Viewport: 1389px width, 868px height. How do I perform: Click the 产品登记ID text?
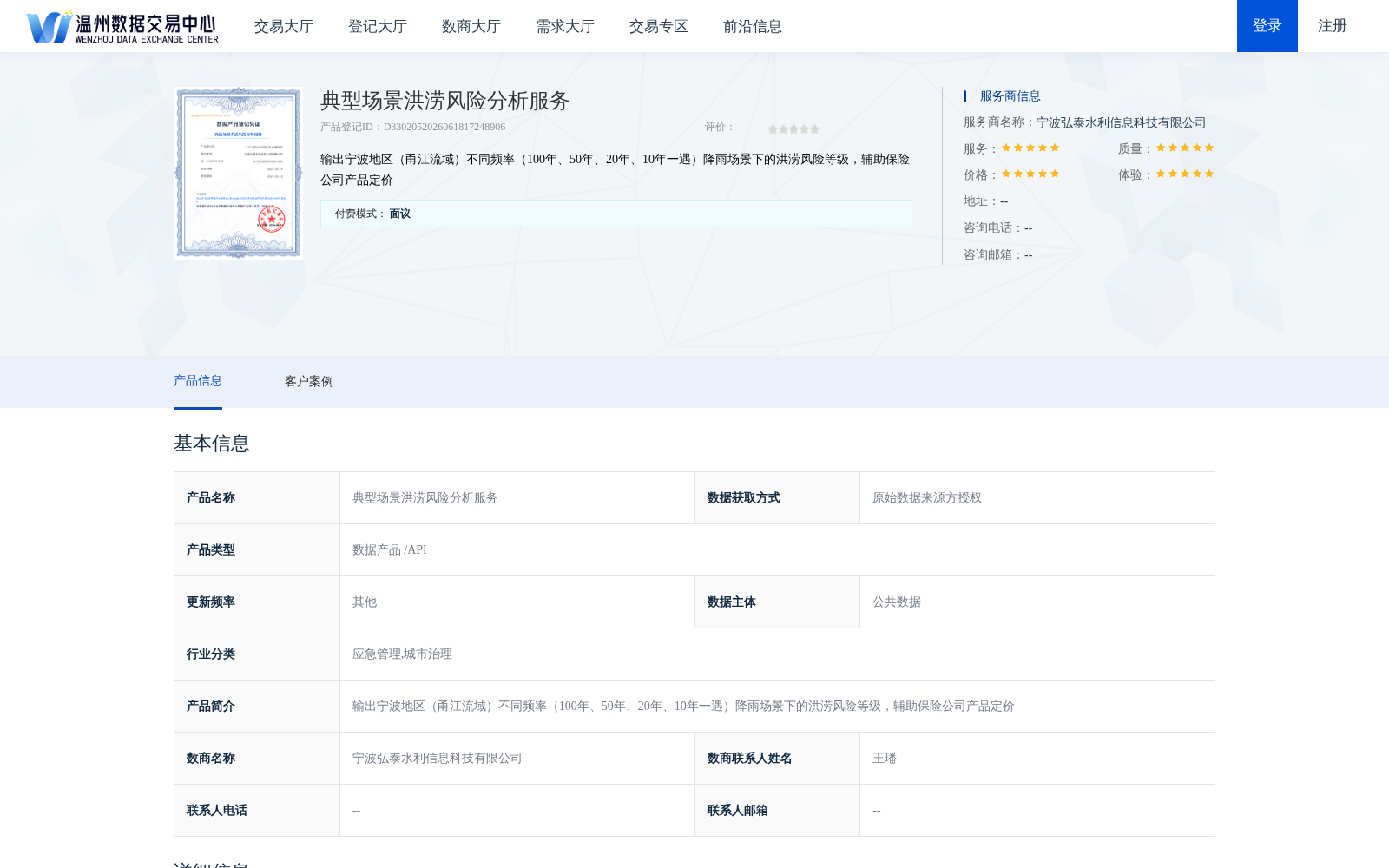[x=413, y=127]
